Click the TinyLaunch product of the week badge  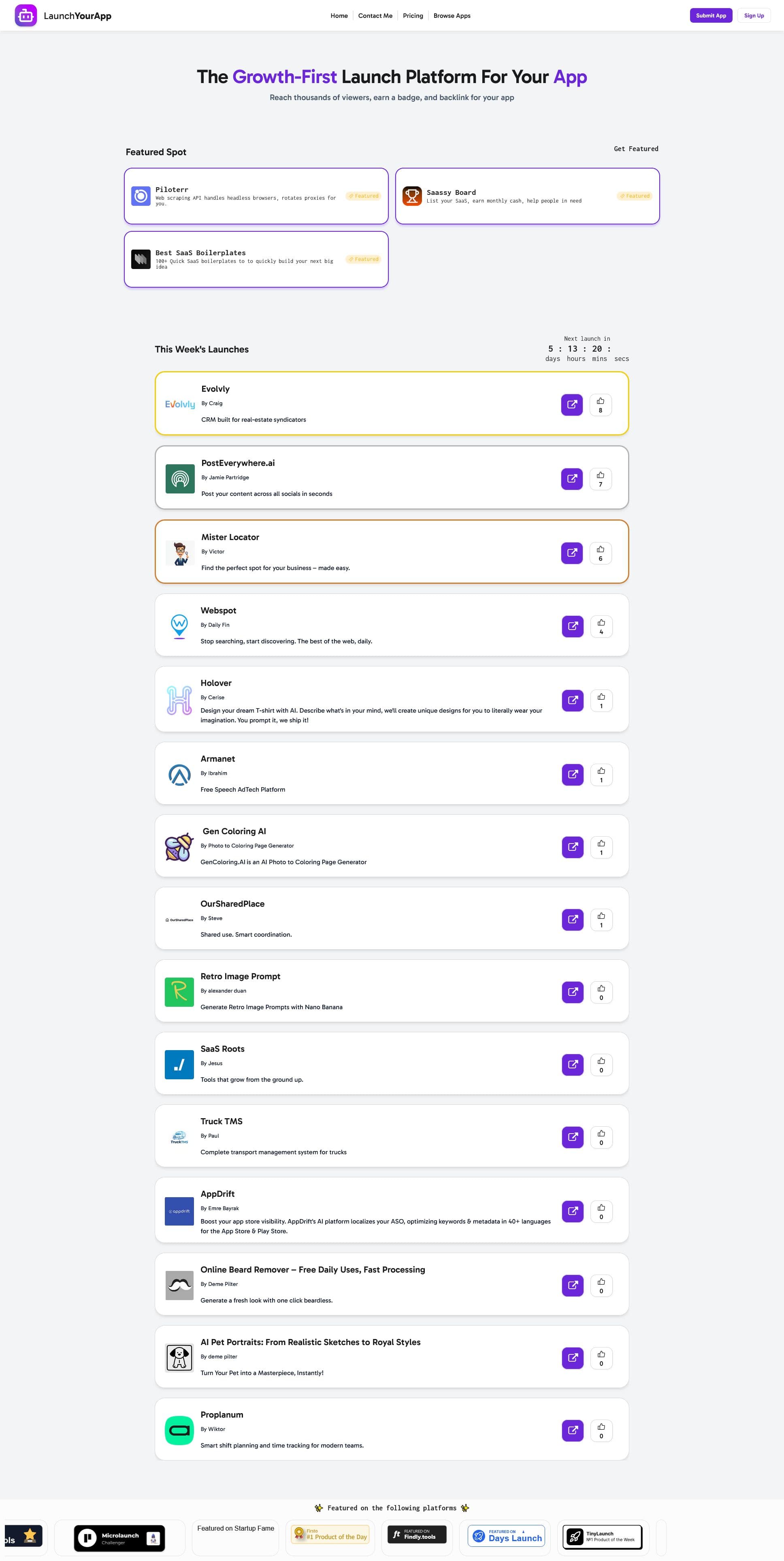point(603,1536)
